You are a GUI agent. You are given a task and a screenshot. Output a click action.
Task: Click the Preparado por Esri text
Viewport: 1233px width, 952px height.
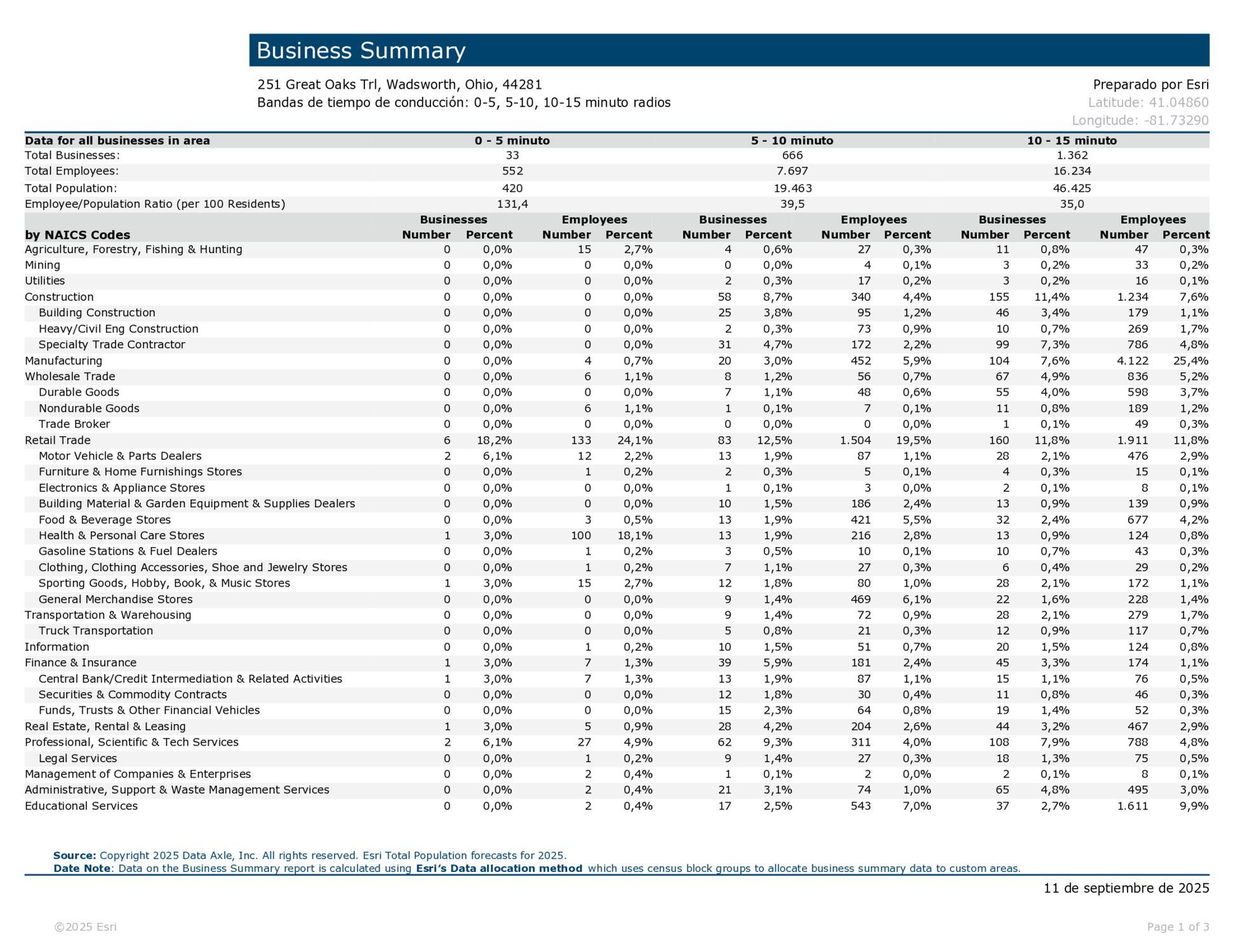1150,84
